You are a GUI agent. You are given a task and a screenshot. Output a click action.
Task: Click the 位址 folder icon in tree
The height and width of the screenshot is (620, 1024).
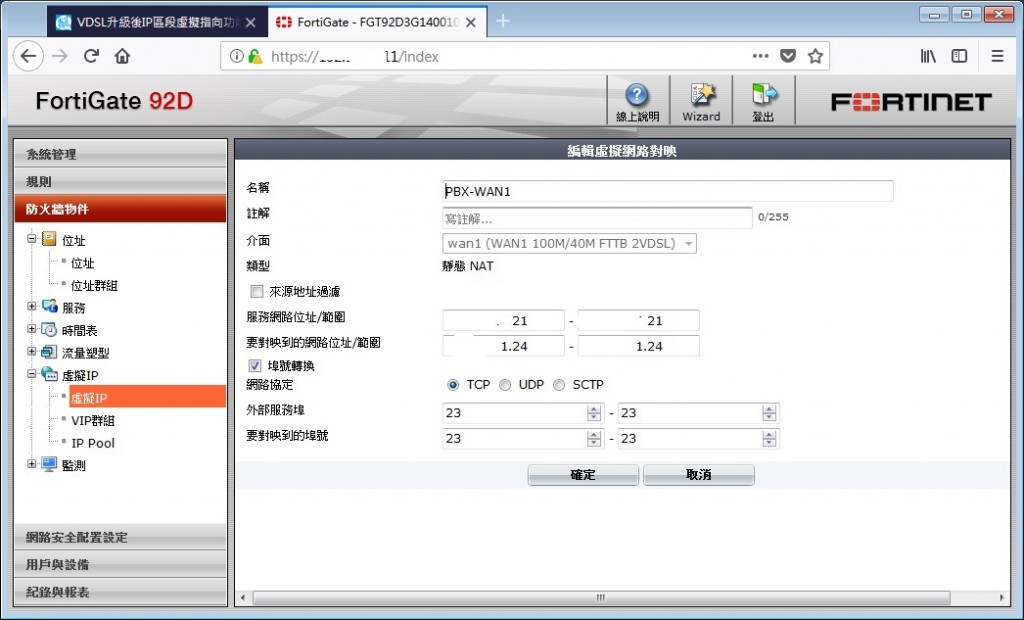[x=49, y=239]
